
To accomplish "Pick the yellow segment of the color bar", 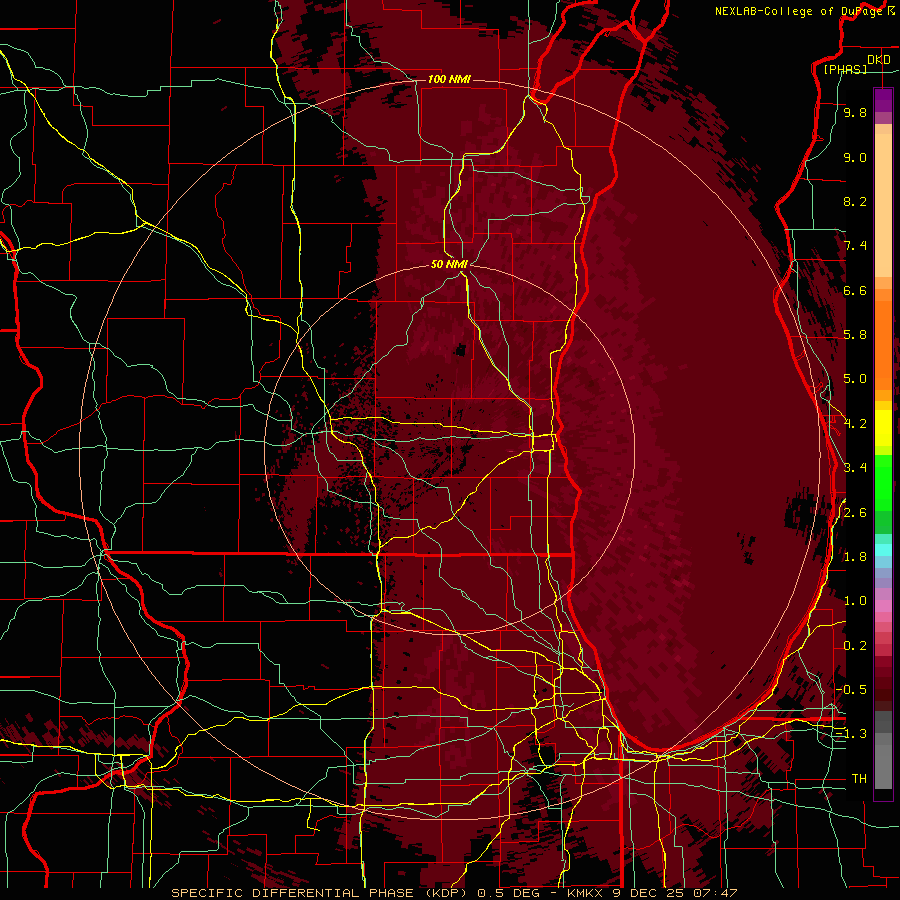I will [x=883, y=428].
